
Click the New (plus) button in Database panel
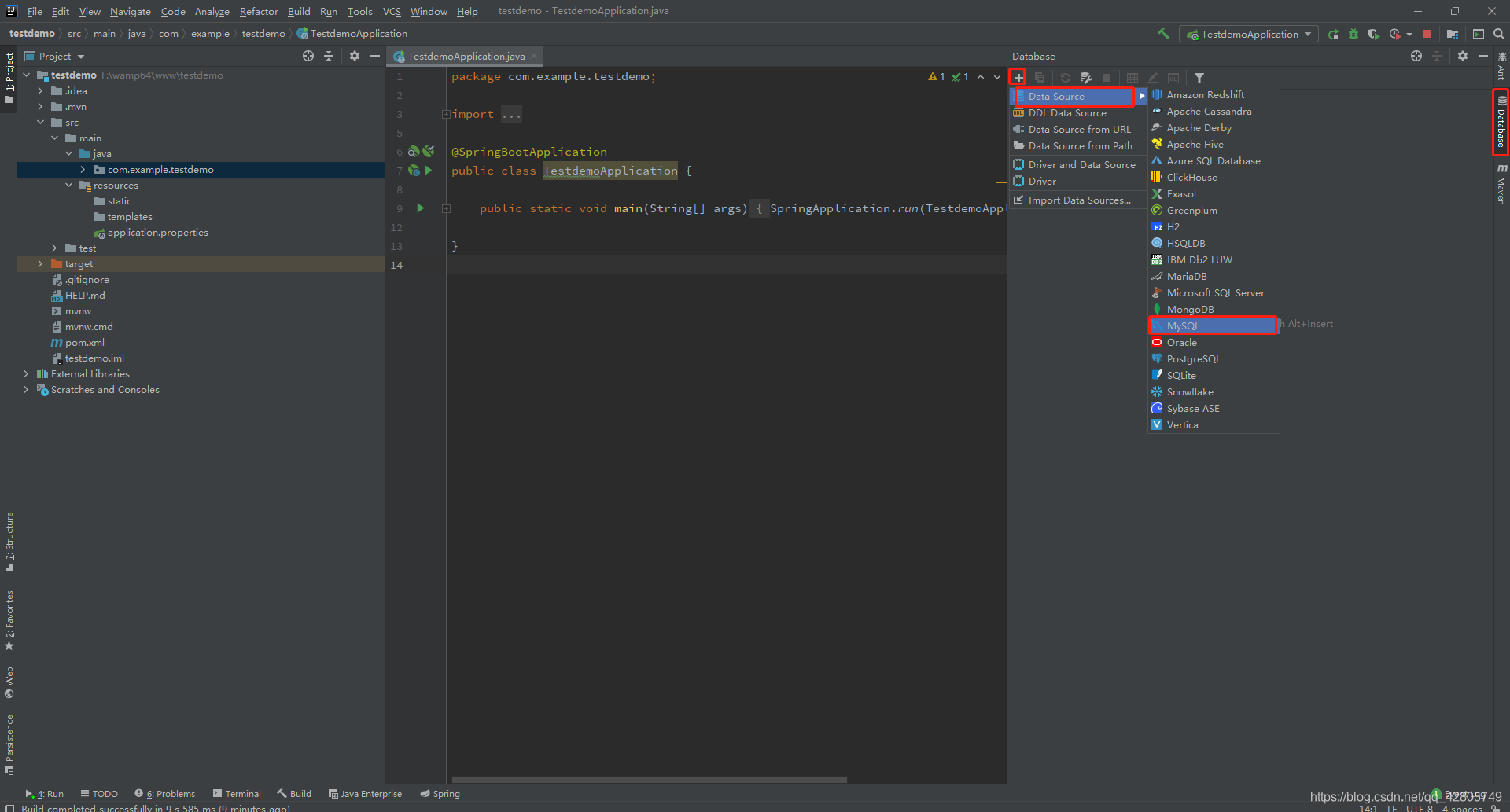click(x=1018, y=78)
